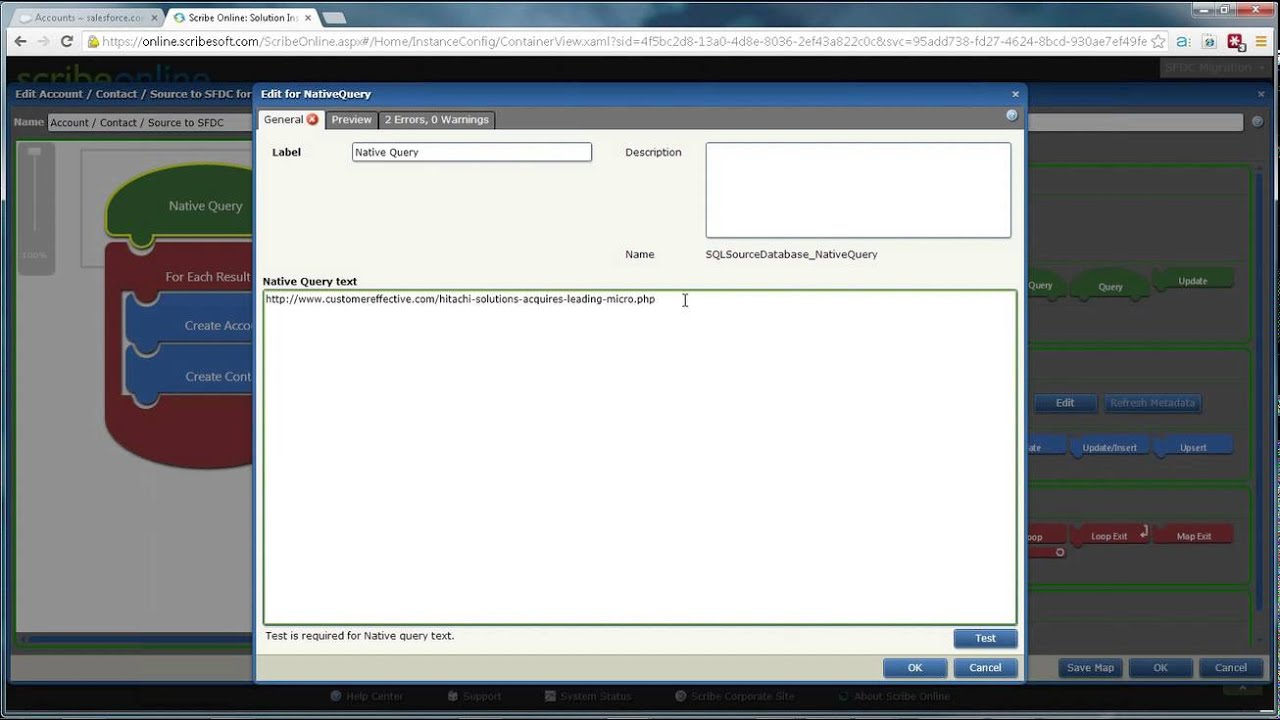
Task: Click the Test button
Action: click(x=985, y=638)
